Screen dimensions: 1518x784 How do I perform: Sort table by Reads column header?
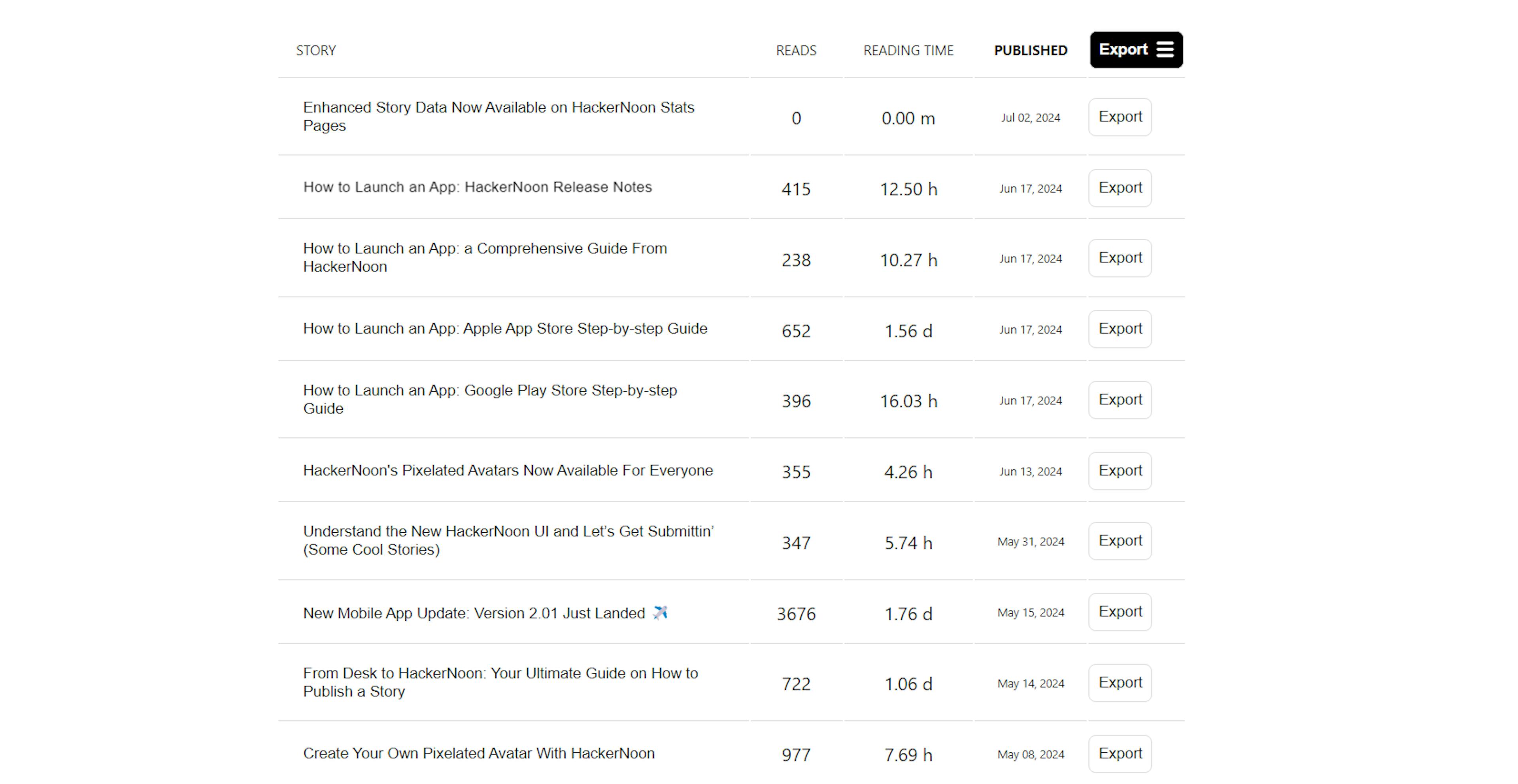tap(795, 51)
